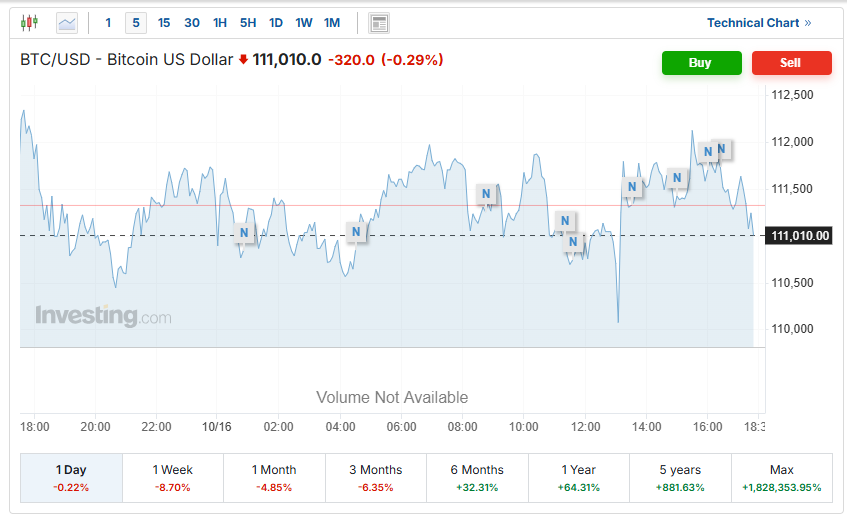
Task: Set the chart interval to 1 minute
Action: pos(108,22)
